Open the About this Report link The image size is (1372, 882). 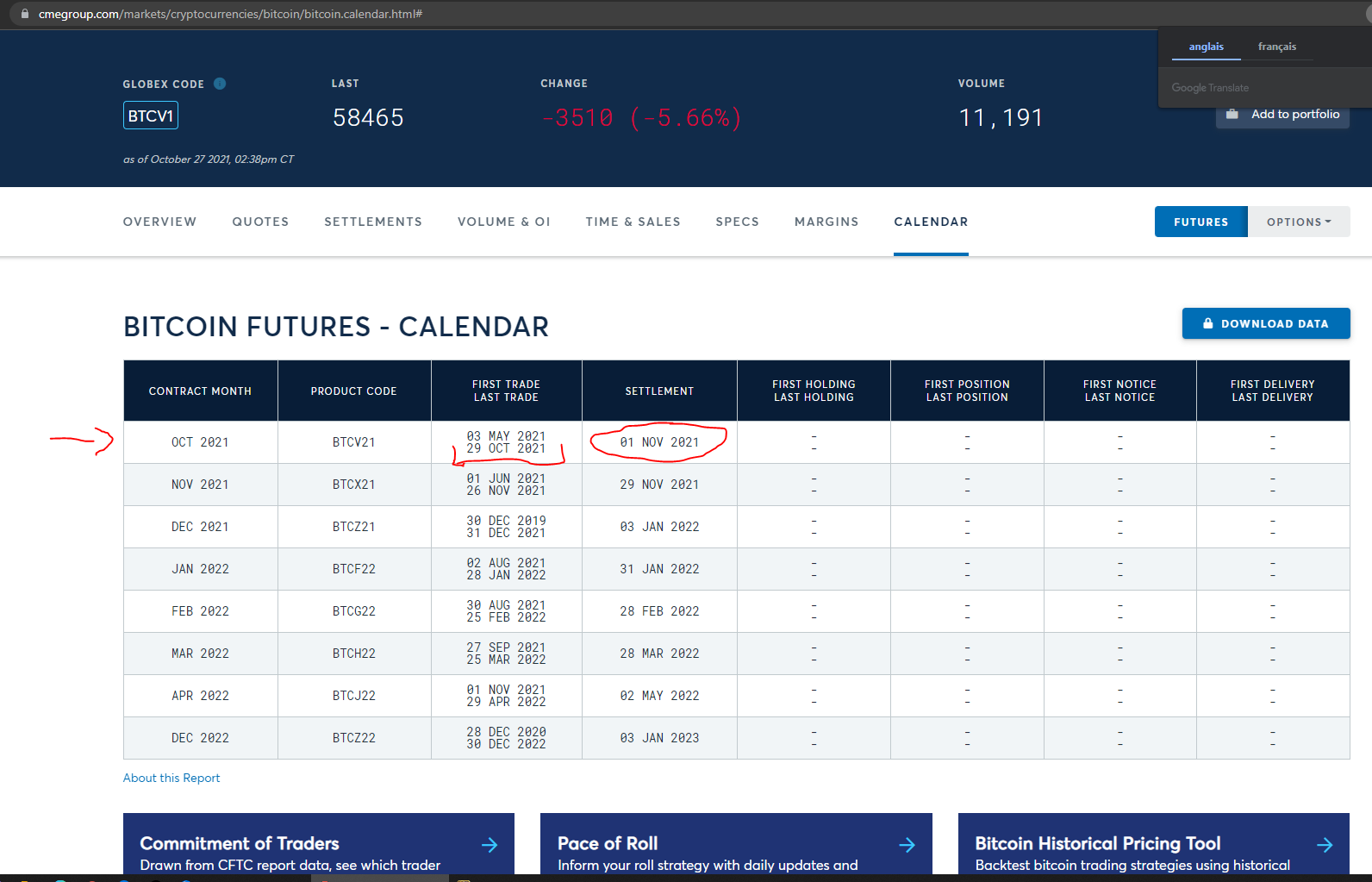tap(171, 778)
